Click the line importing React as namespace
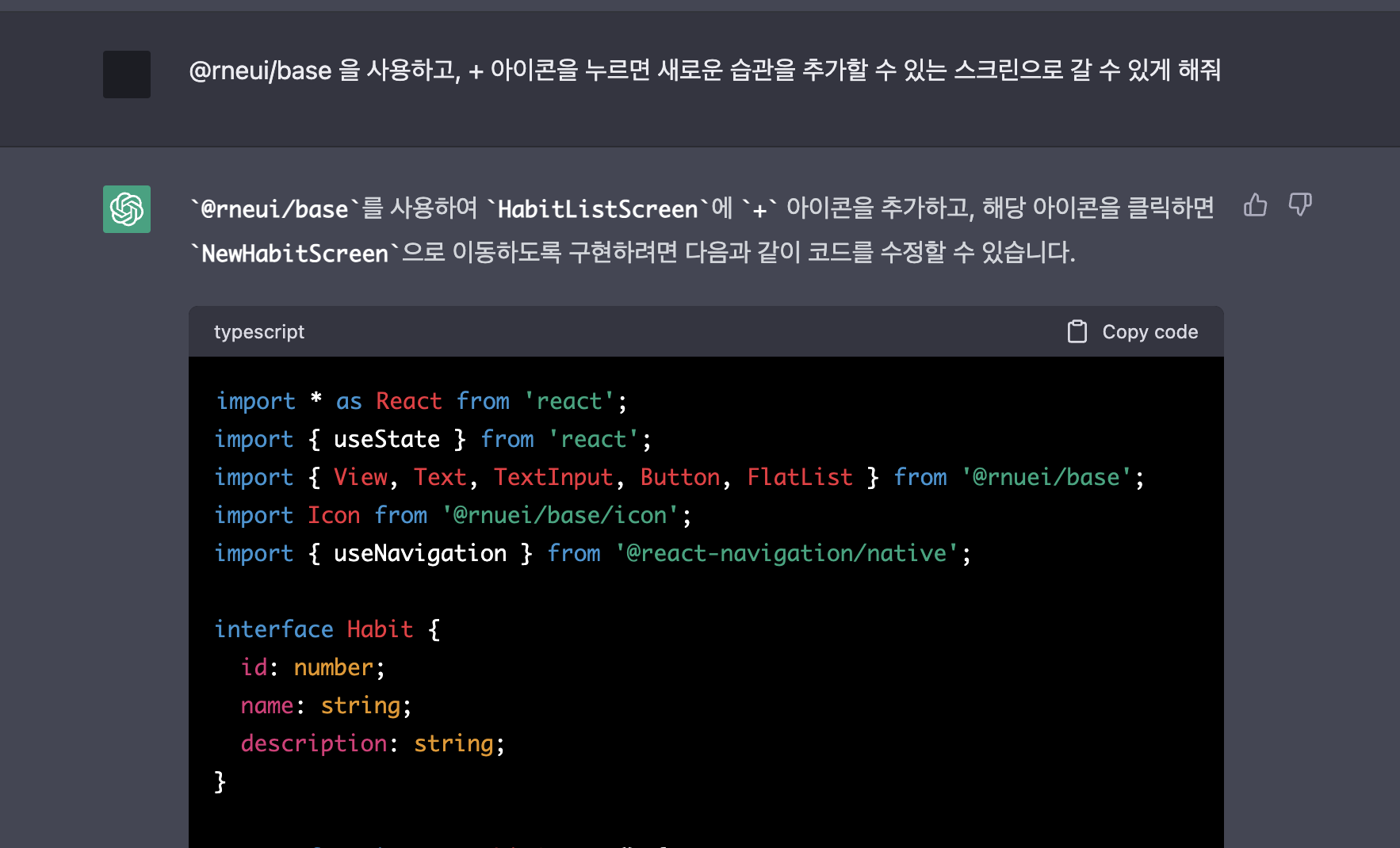The height and width of the screenshot is (848, 1400). 421,401
